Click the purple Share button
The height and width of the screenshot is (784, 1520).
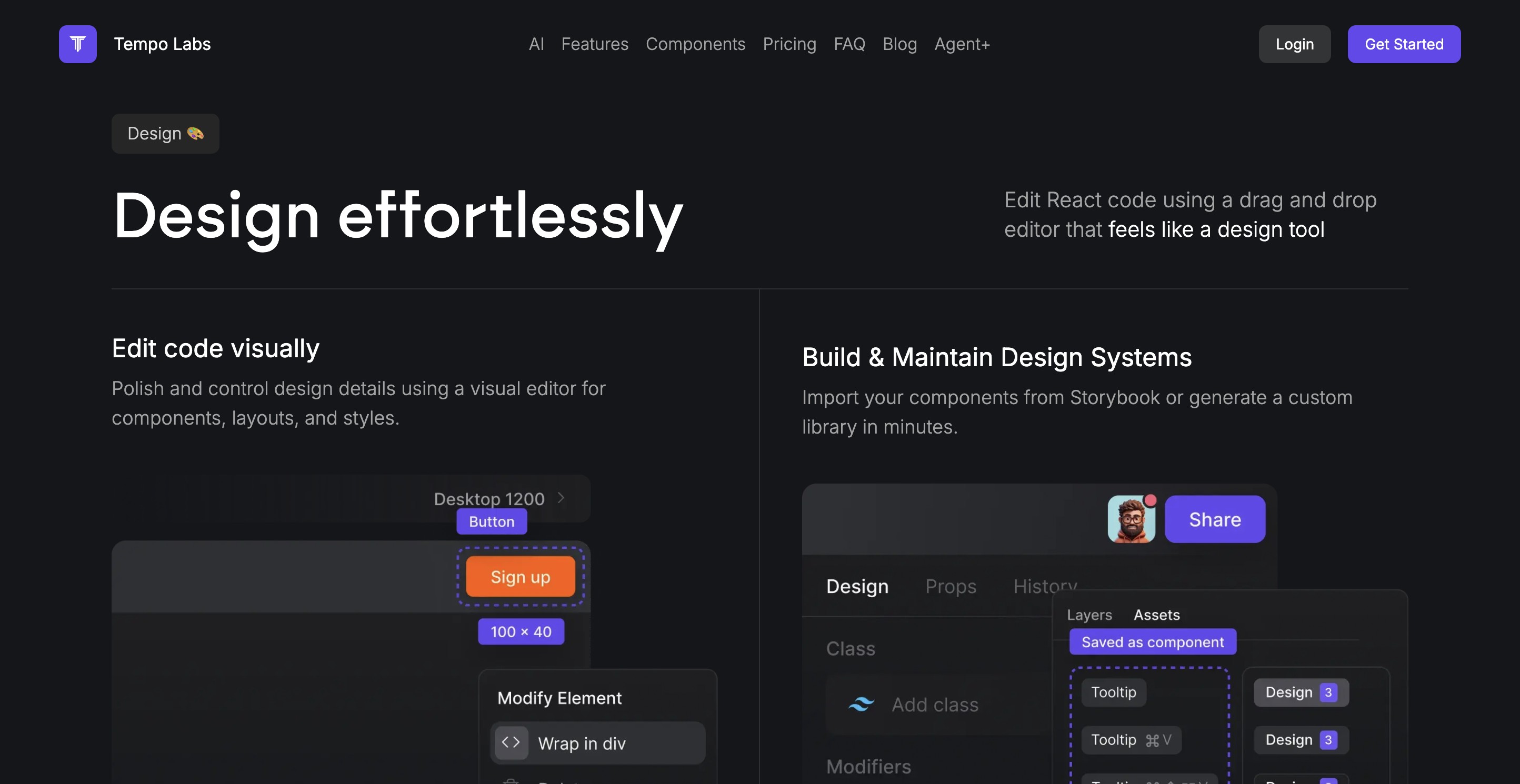1214,520
